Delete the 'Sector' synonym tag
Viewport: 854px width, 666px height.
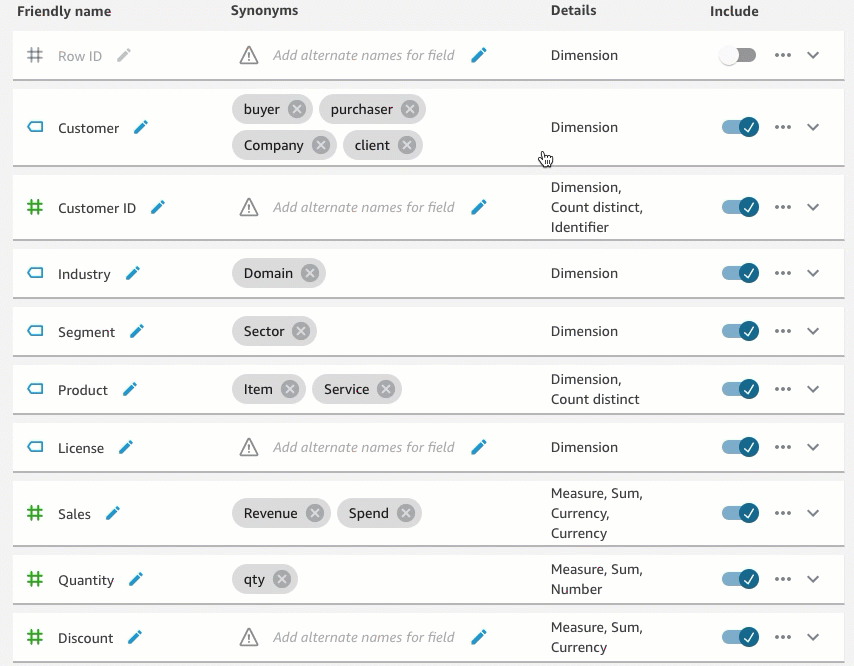click(x=301, y=331)
